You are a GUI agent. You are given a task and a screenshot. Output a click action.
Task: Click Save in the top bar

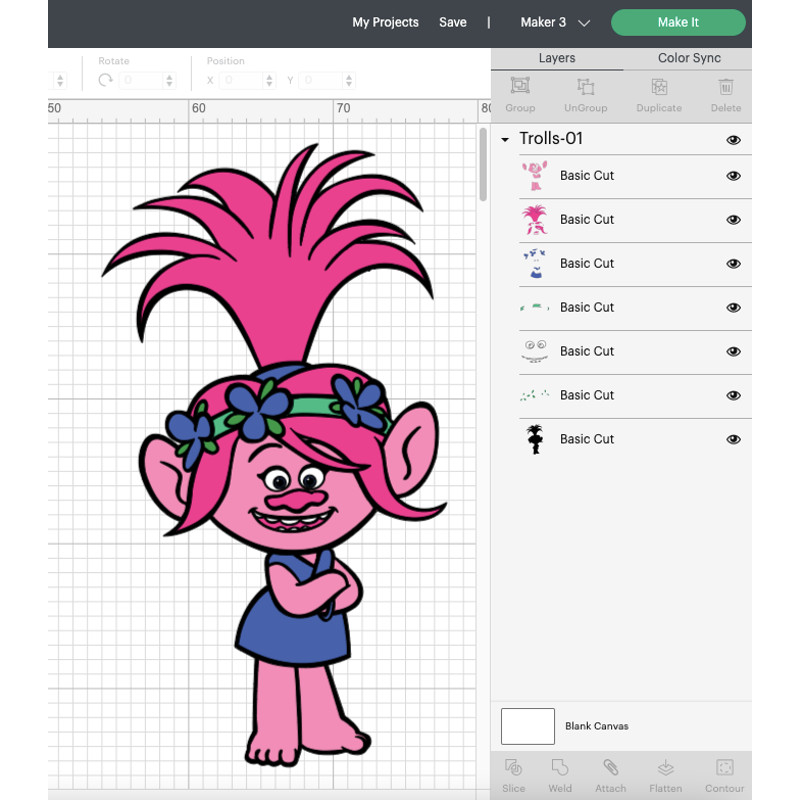(x=453, y=22)
